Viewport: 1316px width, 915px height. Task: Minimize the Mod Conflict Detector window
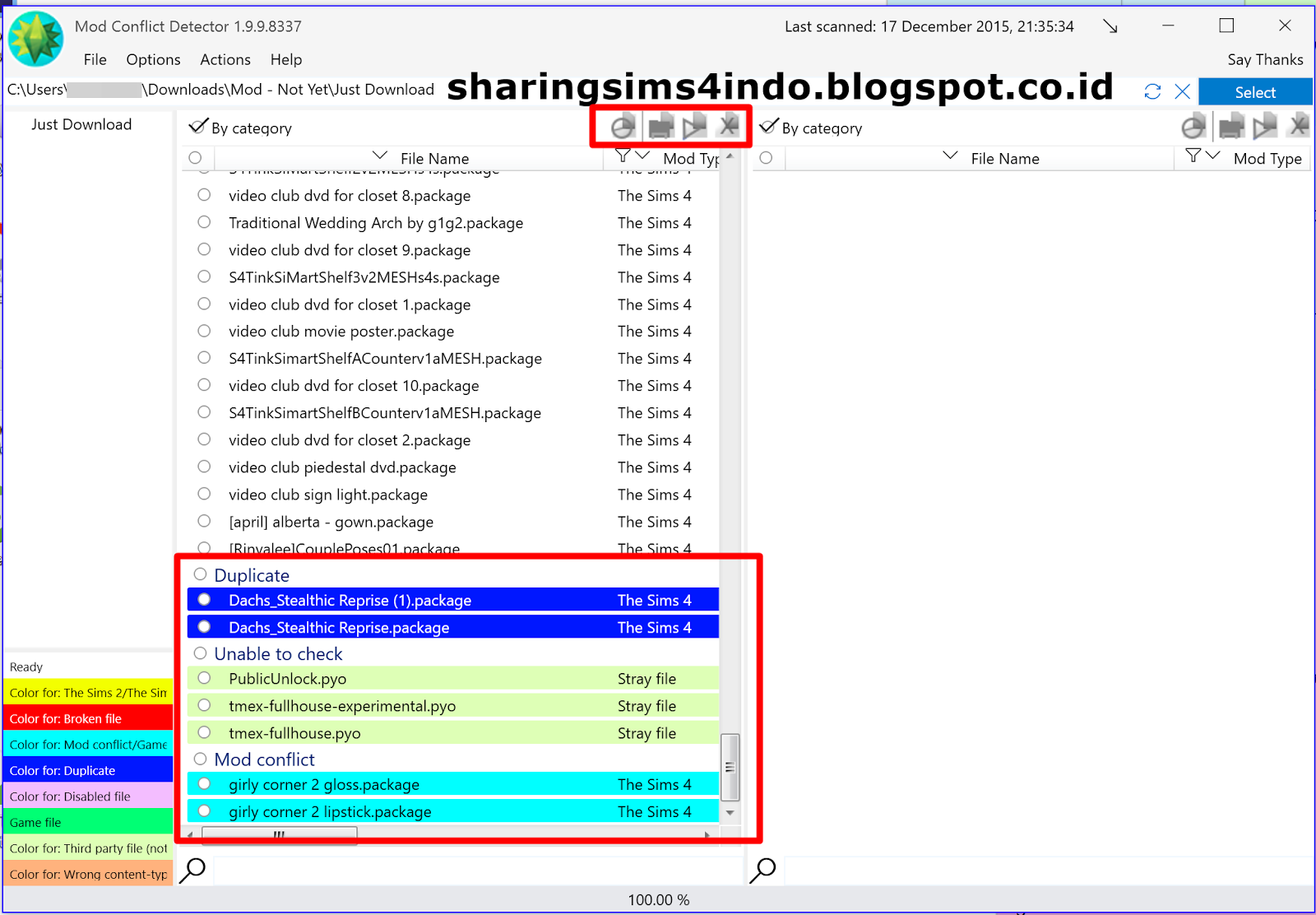click(1168, 26)
